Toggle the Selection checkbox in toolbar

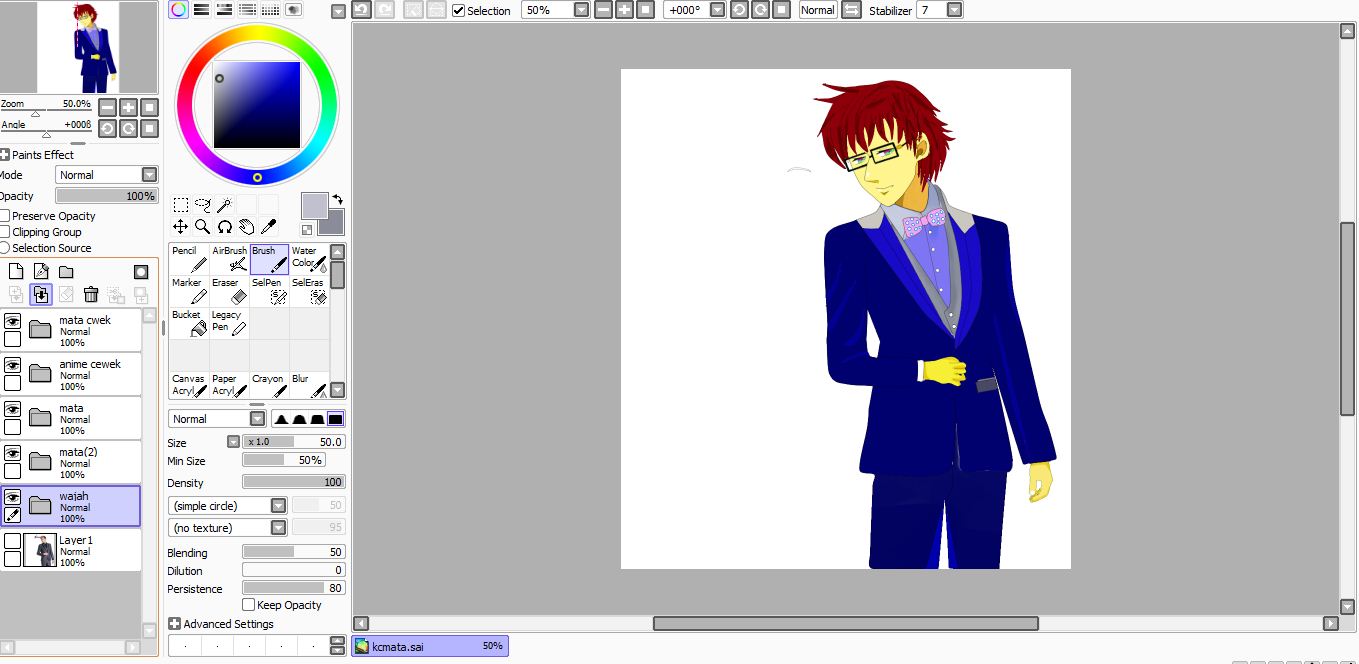point(458,10)
